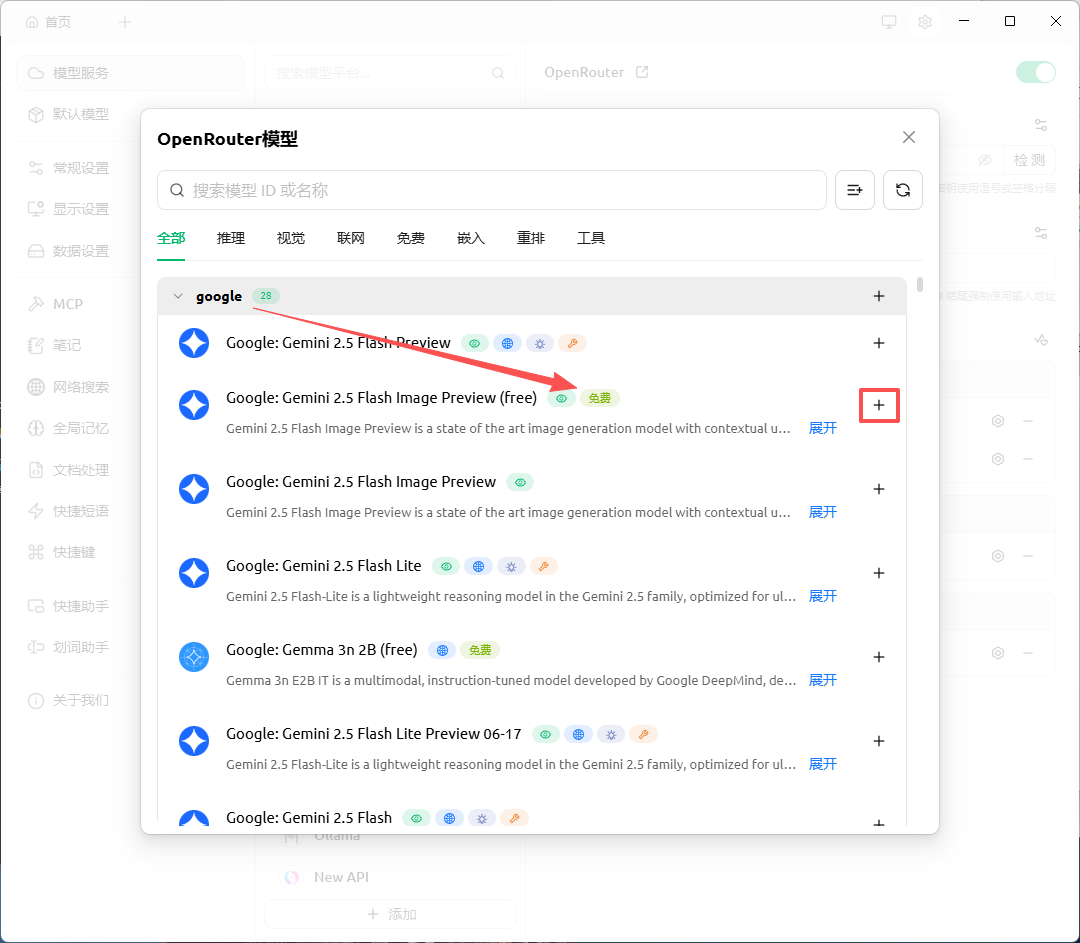Open 显示设置 in the sidebar
Viewport: 1080px width, 943px height.
[81, 209]
